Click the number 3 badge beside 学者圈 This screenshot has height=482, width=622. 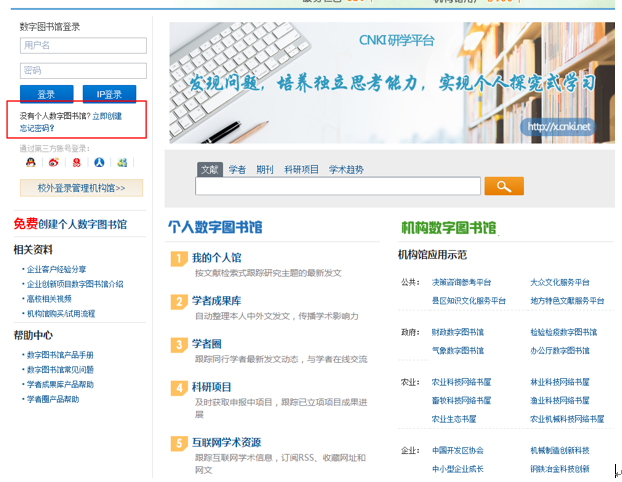(x=179, y=345)
